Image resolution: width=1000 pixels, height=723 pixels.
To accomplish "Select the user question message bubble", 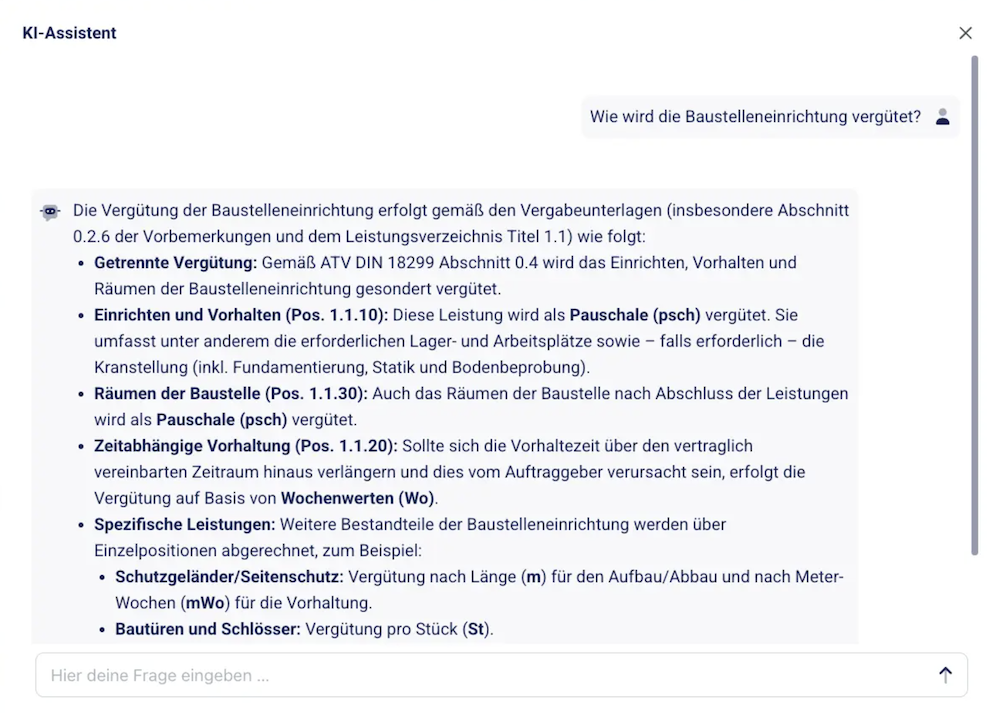I will (755, 117).
